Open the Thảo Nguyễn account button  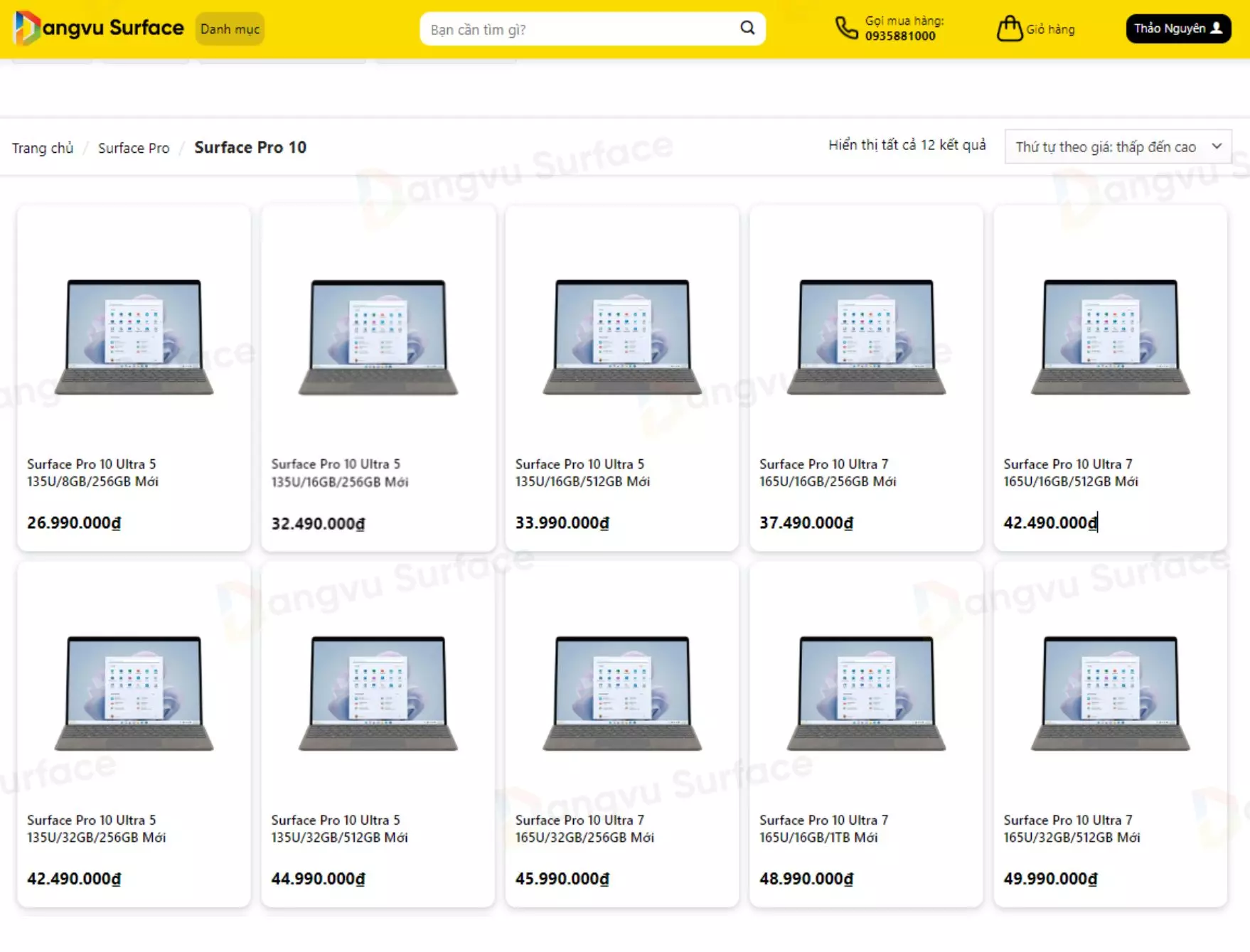pos(1178,28)
